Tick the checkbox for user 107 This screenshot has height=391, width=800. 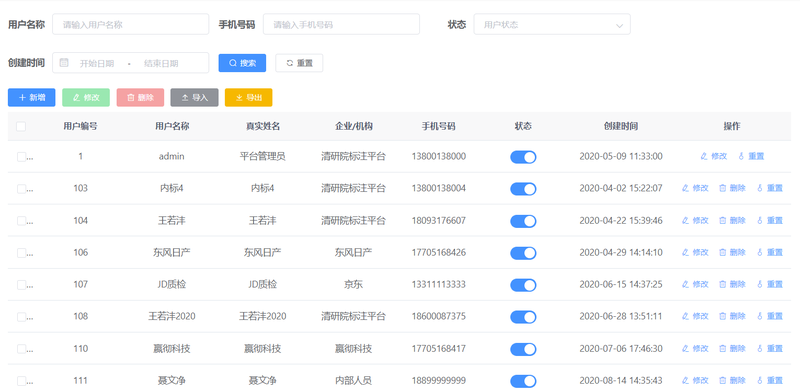[x=21, y=285]
